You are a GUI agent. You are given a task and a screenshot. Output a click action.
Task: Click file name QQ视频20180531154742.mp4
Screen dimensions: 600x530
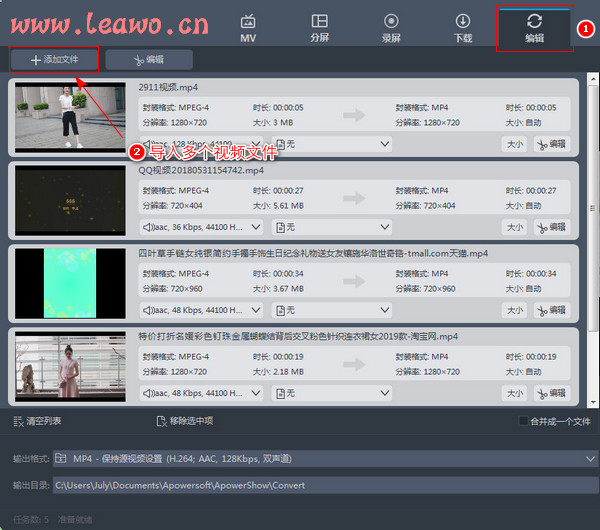pyautogui.click(x=201, y=170)
